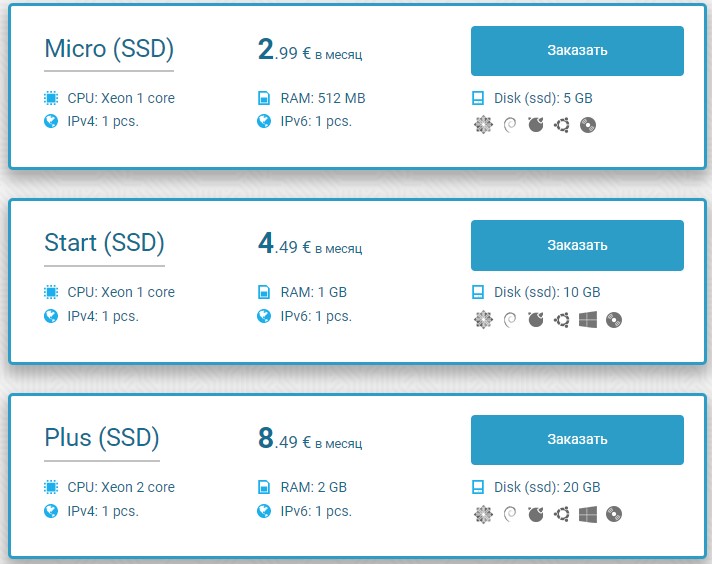The width and height of the screenshot is (712, 564).
Task: Click the RAM: 1 GB text
Action: coord(314,292)
